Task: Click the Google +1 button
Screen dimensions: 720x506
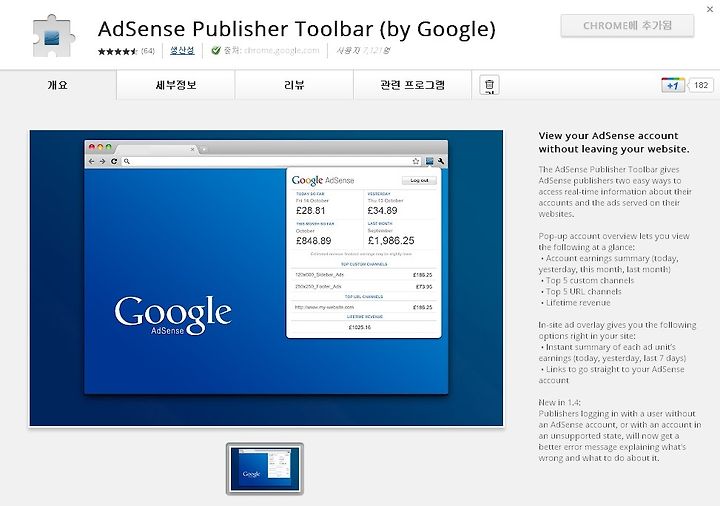Action: pyautogui.click(x=673, y=85)
